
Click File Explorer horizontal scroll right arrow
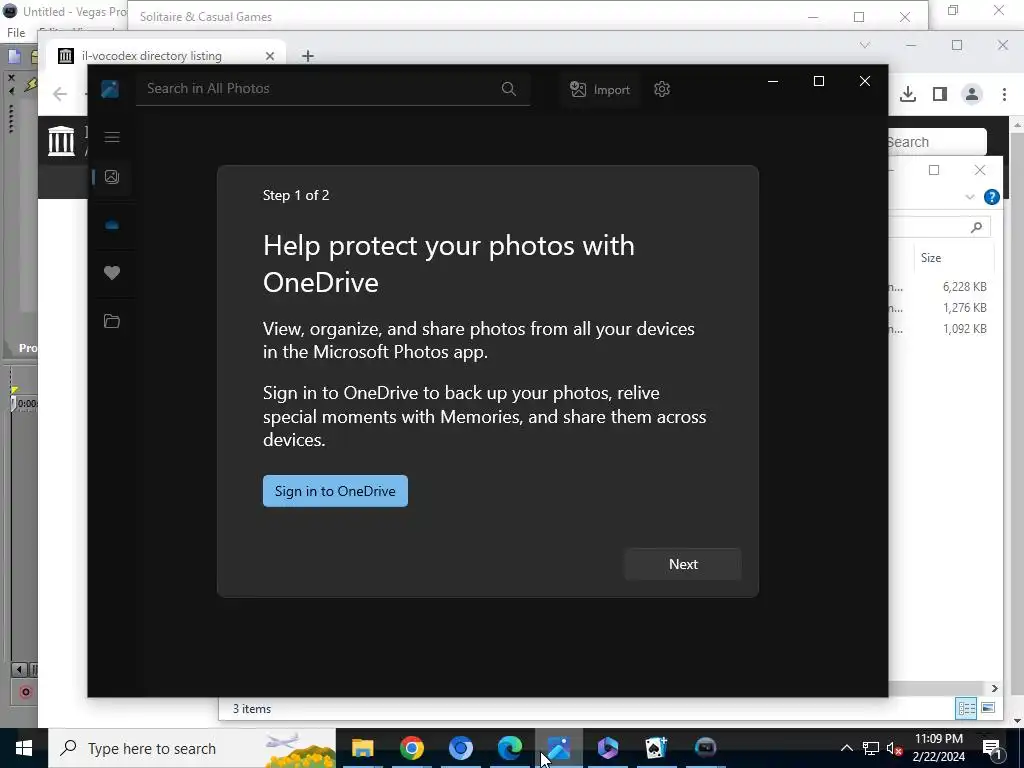tap(995, 688)
